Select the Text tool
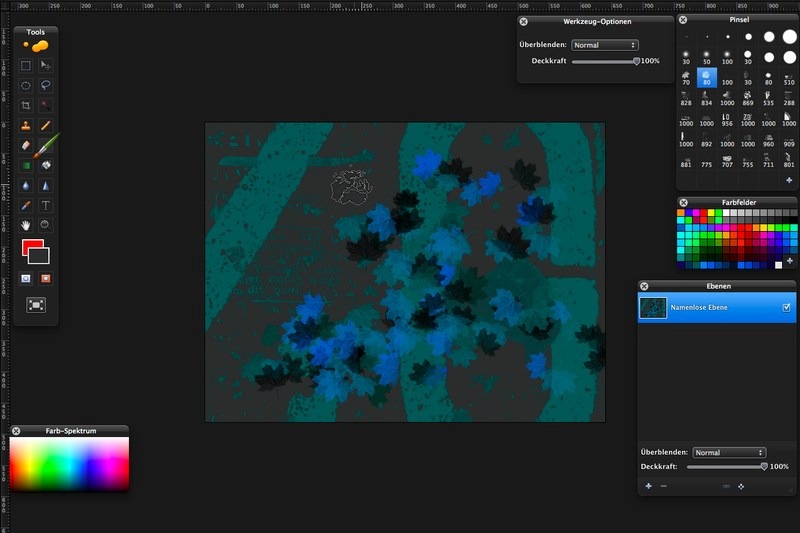 click(x=46, y=205)
